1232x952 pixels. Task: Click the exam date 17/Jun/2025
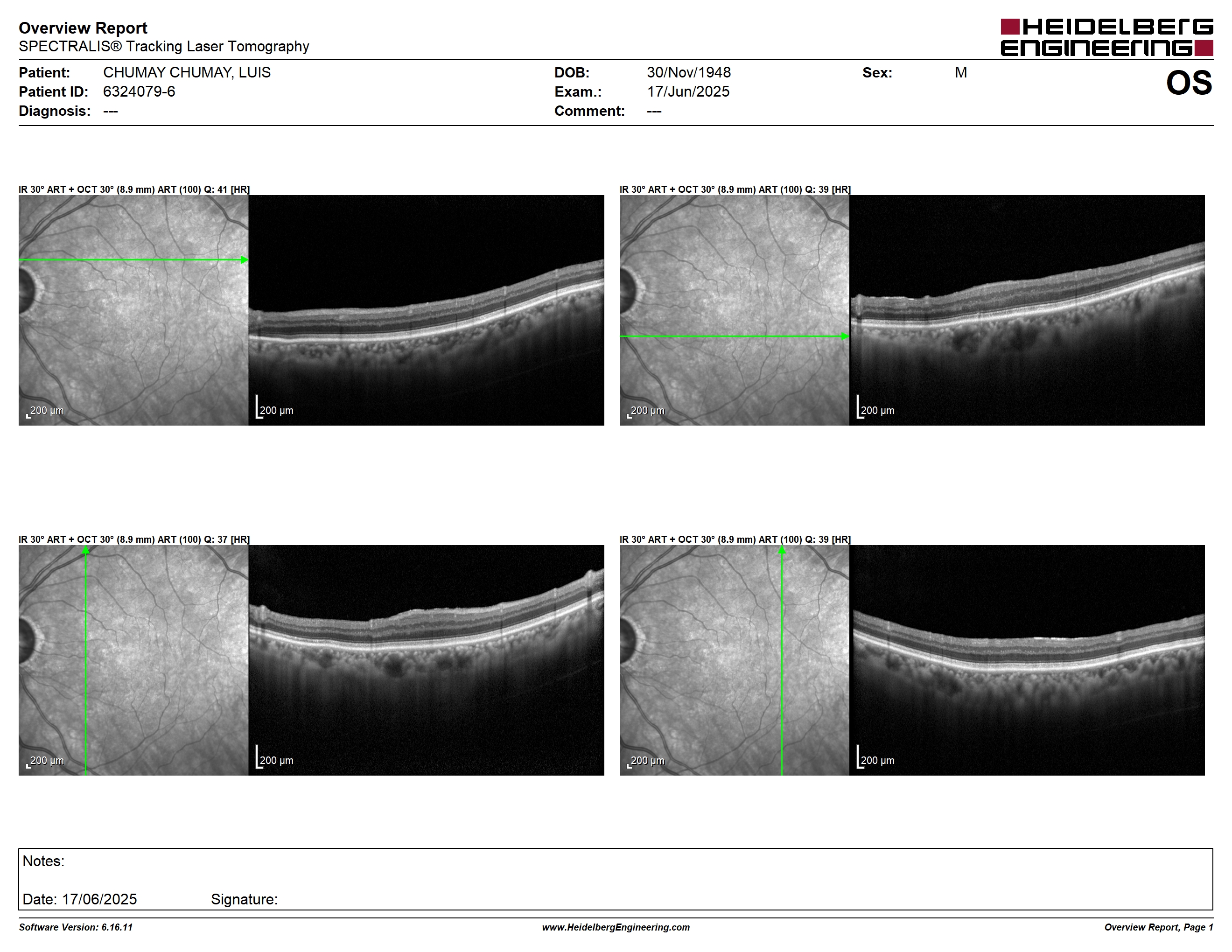[x=688, y=91]
